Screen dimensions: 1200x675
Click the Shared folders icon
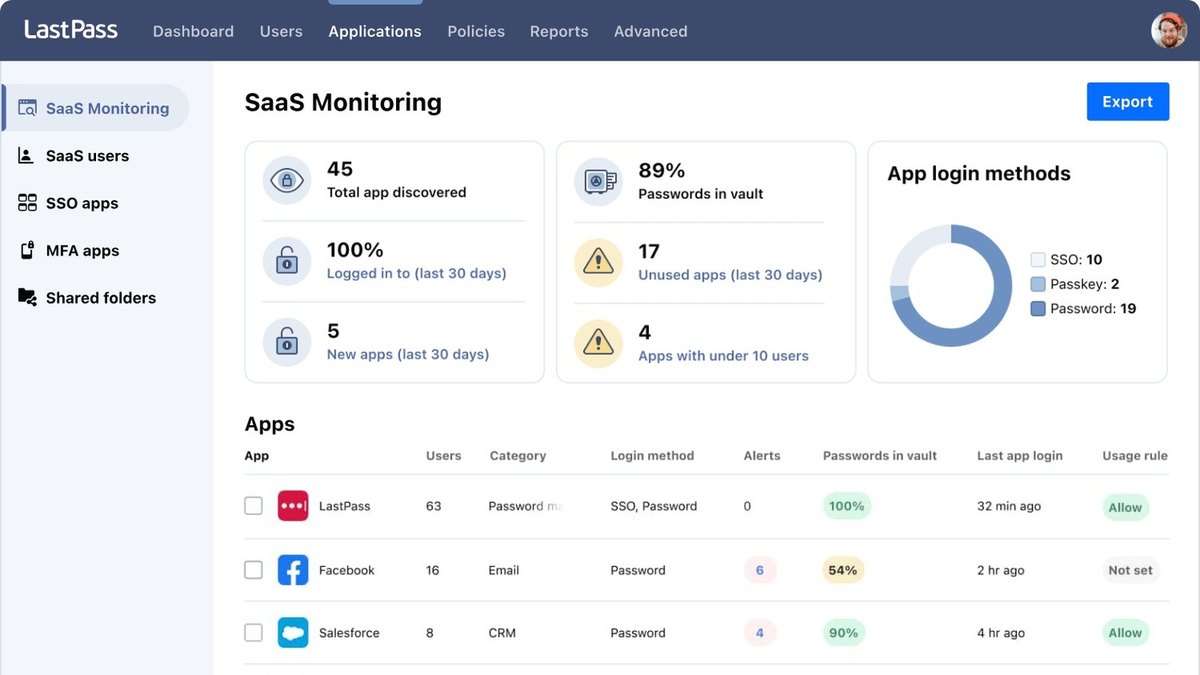point(27,297)
